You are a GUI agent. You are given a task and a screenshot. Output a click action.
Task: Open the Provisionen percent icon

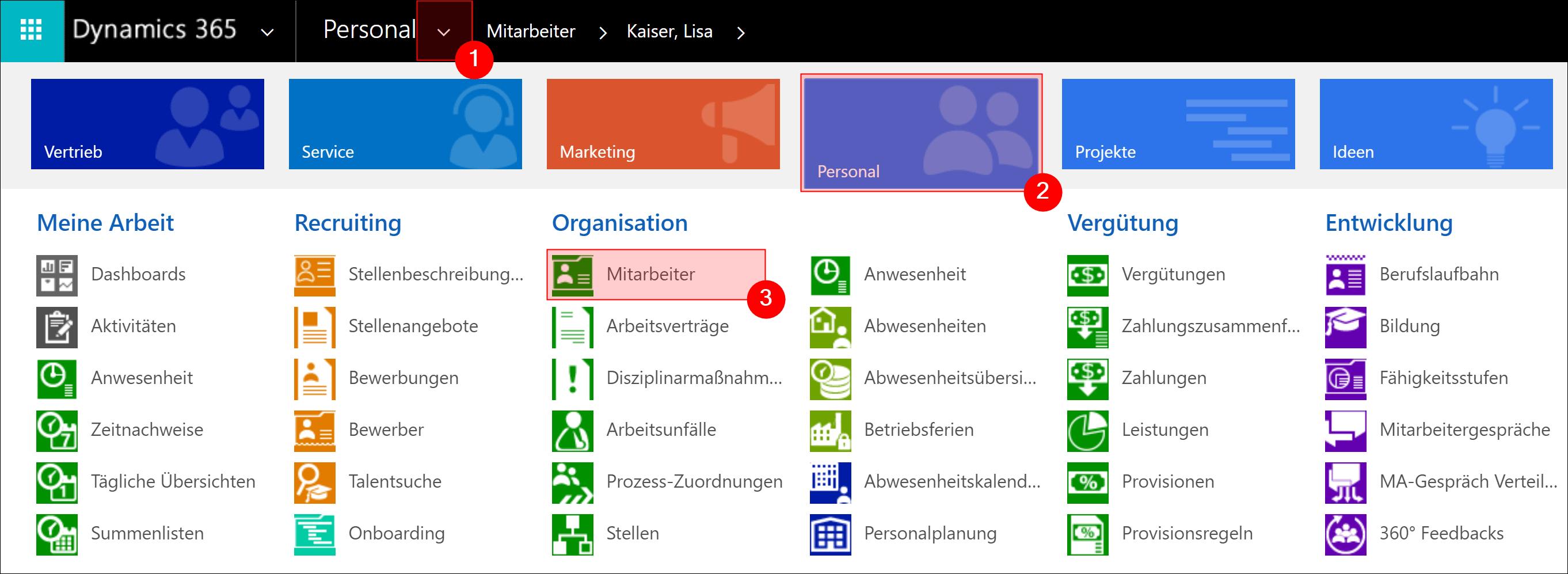tap(1088, 482)
